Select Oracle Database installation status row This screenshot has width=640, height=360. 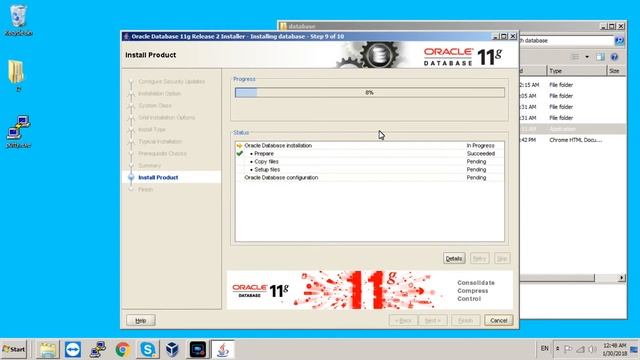click(369, 146)
